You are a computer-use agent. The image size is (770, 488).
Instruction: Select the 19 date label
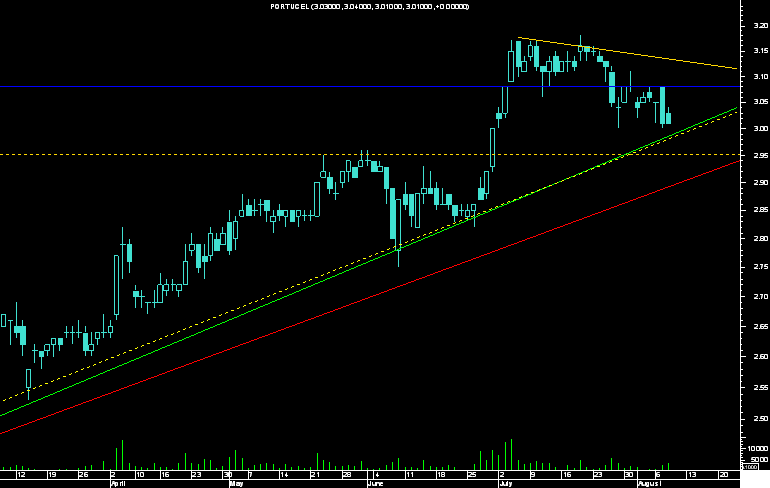pyautogui.click(x=52, y=475)
